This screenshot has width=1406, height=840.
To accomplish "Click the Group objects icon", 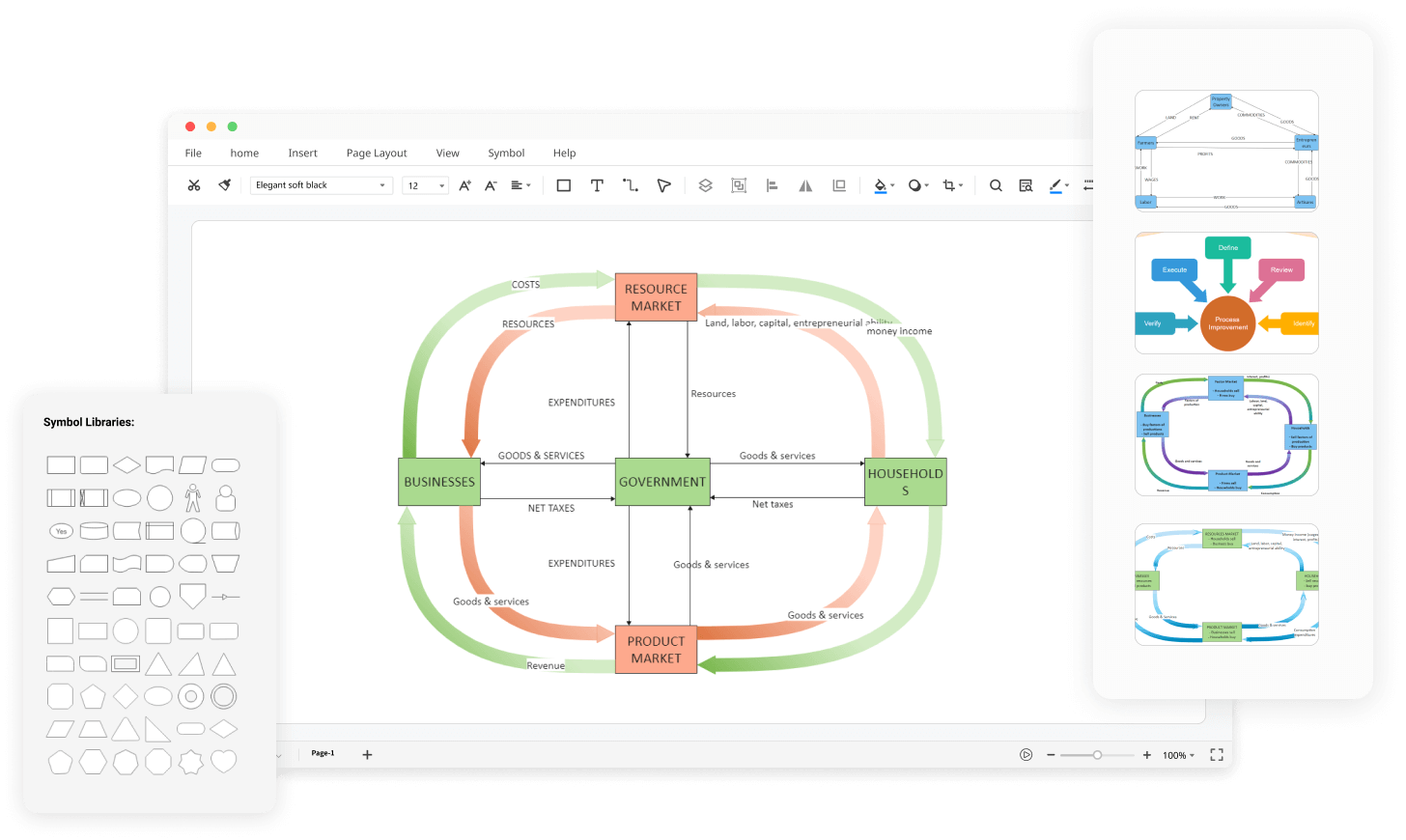I will click(739, 185).
